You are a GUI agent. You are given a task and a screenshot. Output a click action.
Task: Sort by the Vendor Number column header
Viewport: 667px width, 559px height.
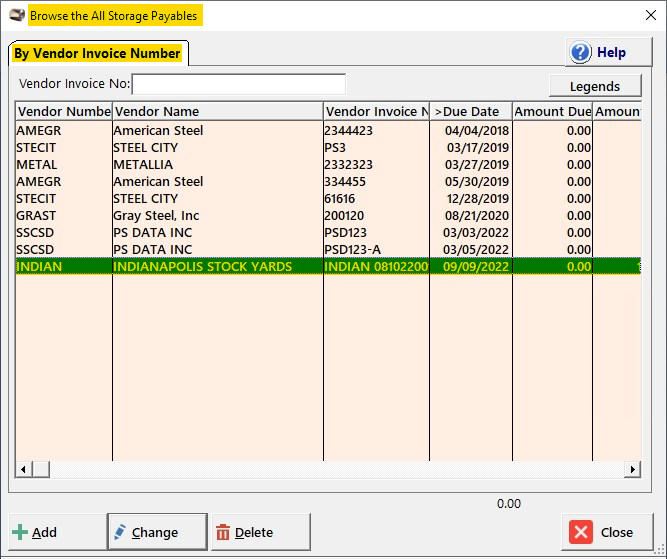[x=64, y=111]
